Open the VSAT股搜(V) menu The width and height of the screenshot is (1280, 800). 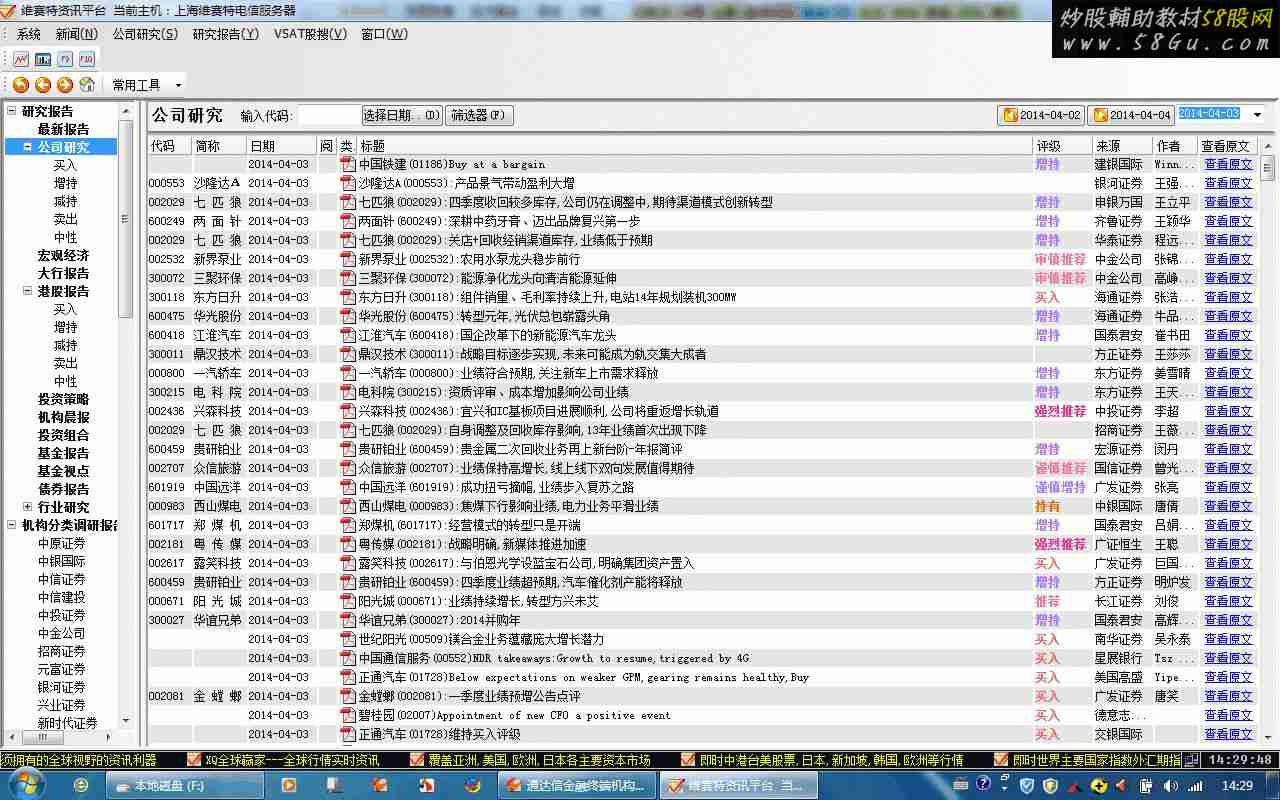(x=310, y=34)
